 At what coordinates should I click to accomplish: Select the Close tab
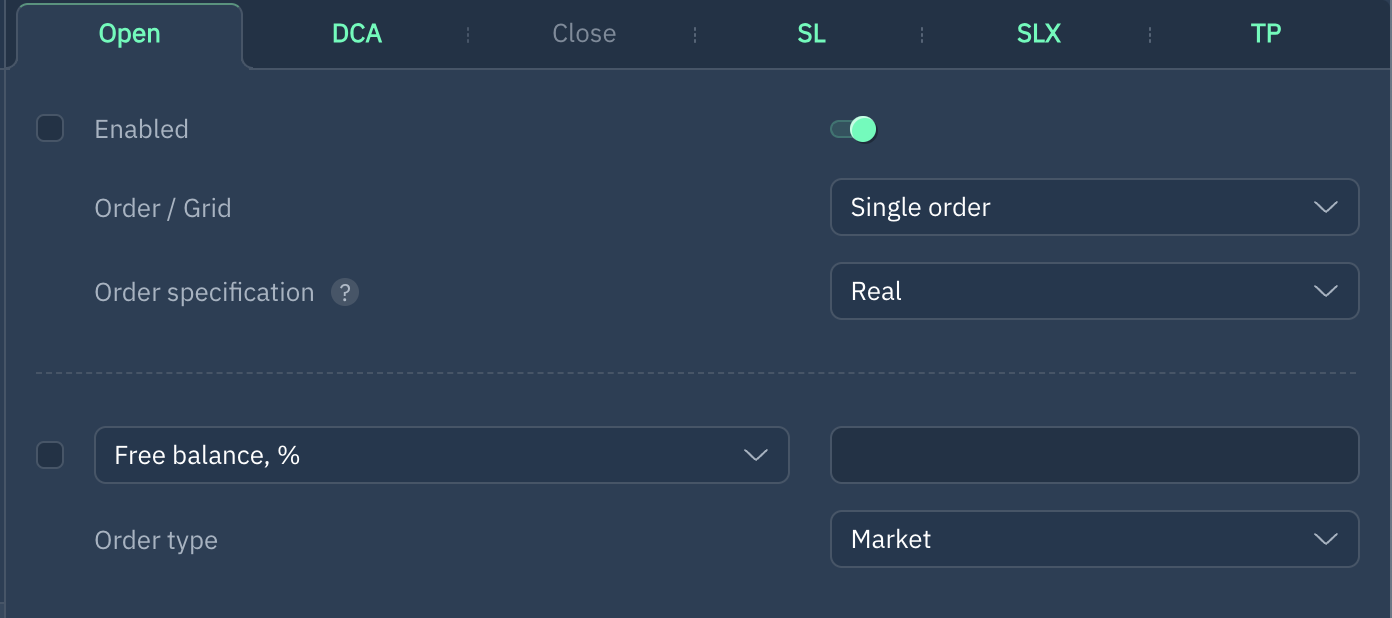pyautogui.click(x=584, y=34)
